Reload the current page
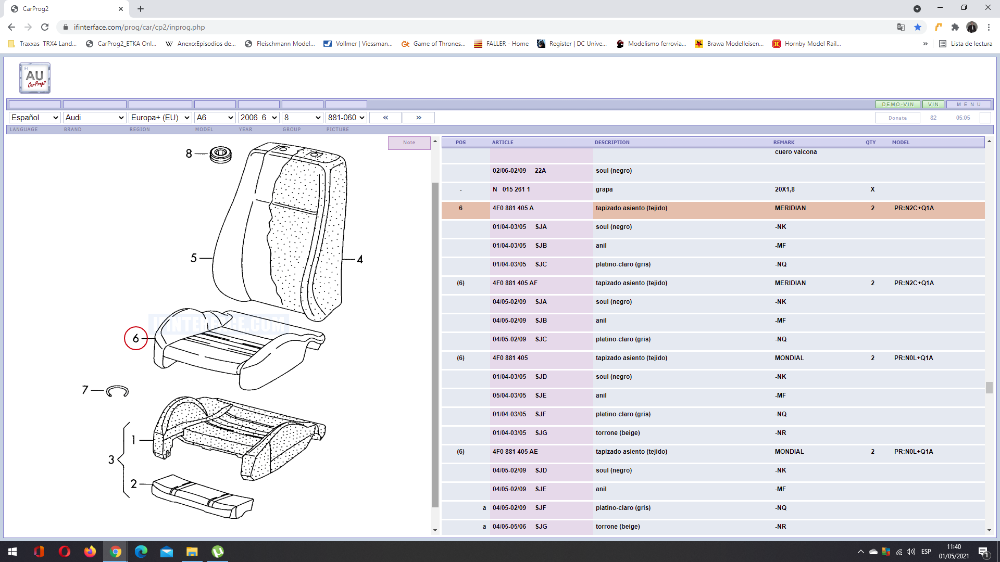Viewport: 1000px width, 562px height. [x=45, y=27]
